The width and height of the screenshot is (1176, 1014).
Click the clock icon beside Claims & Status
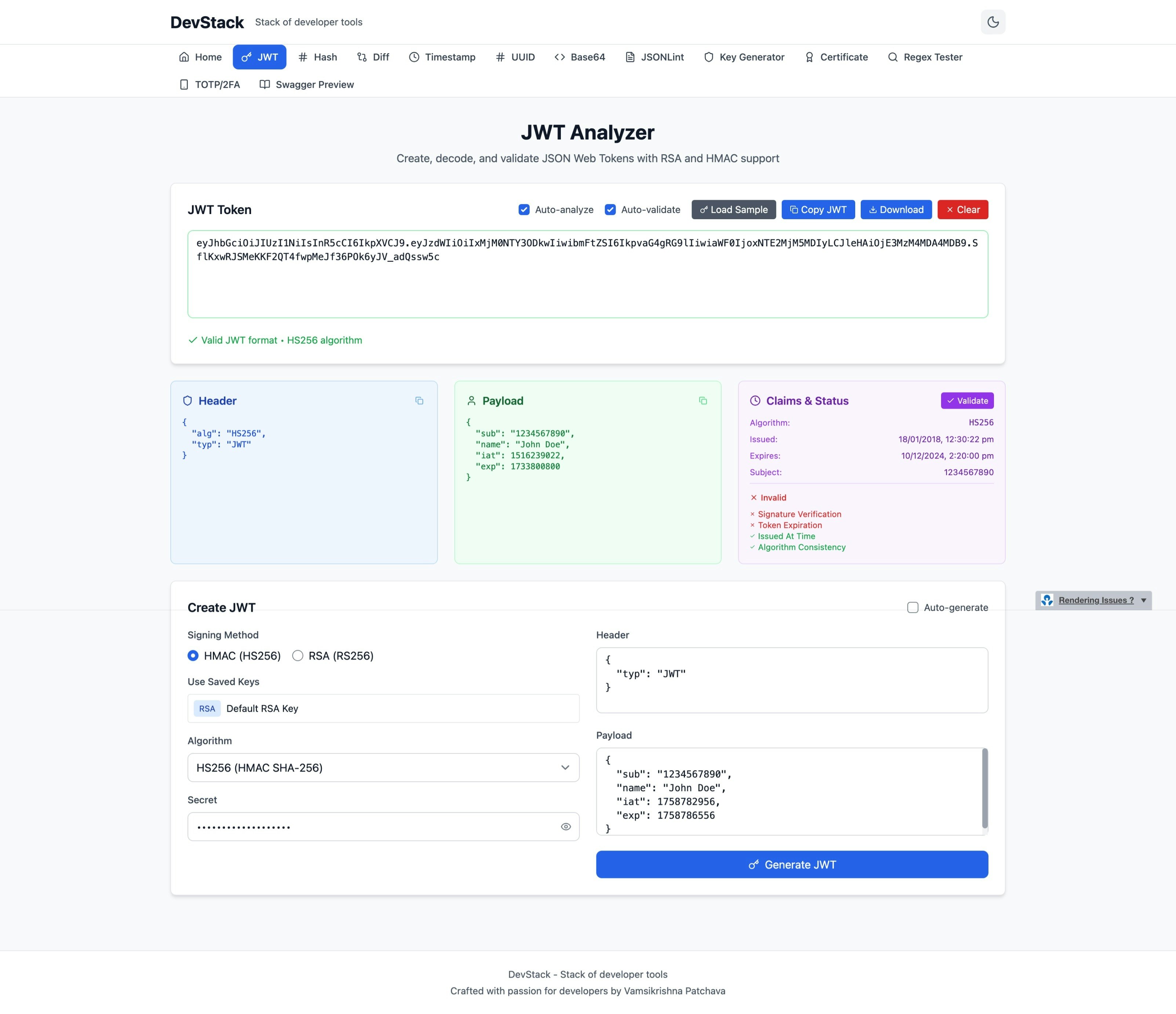[x=755, y=401]
